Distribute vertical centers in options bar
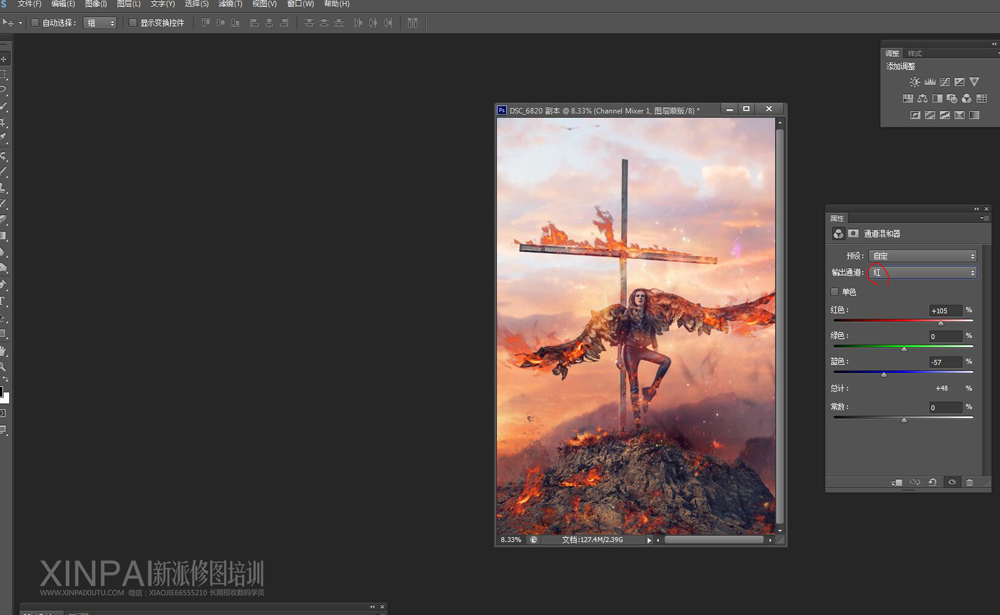This screenshot has width=1000, height=615. [x=324, y=23]
